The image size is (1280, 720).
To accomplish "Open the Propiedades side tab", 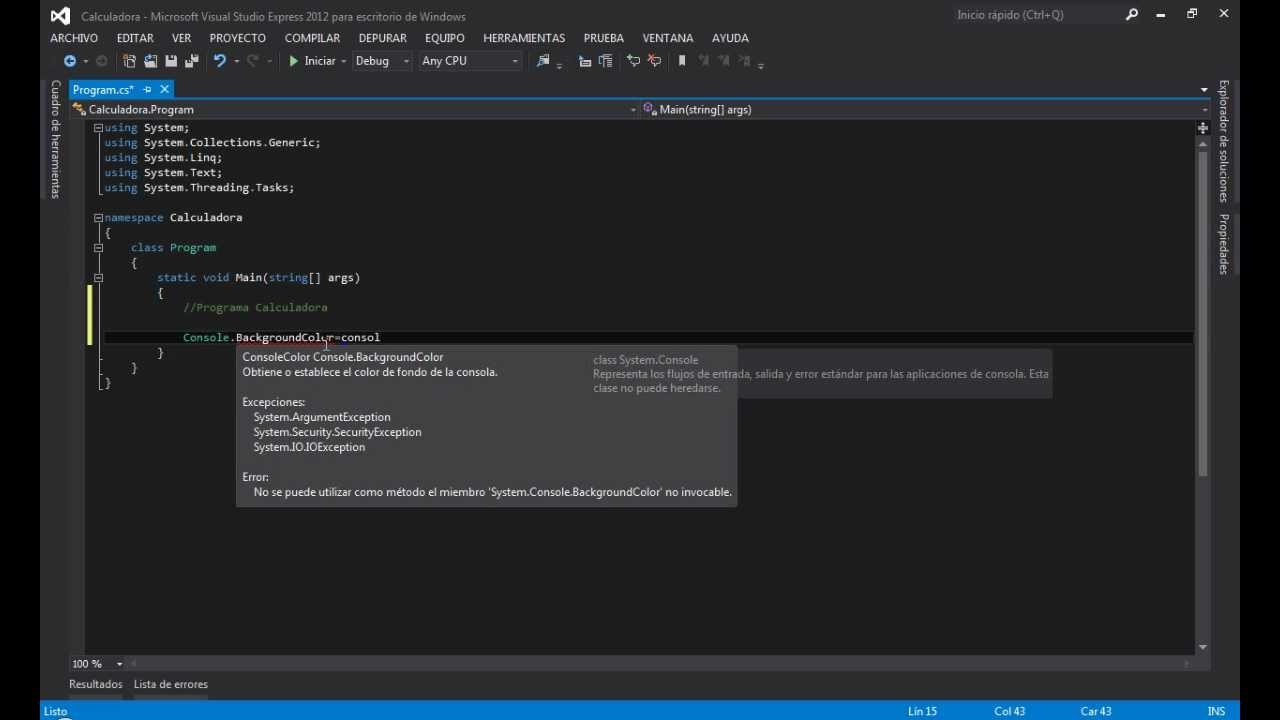I will [x=1223, y=244].
